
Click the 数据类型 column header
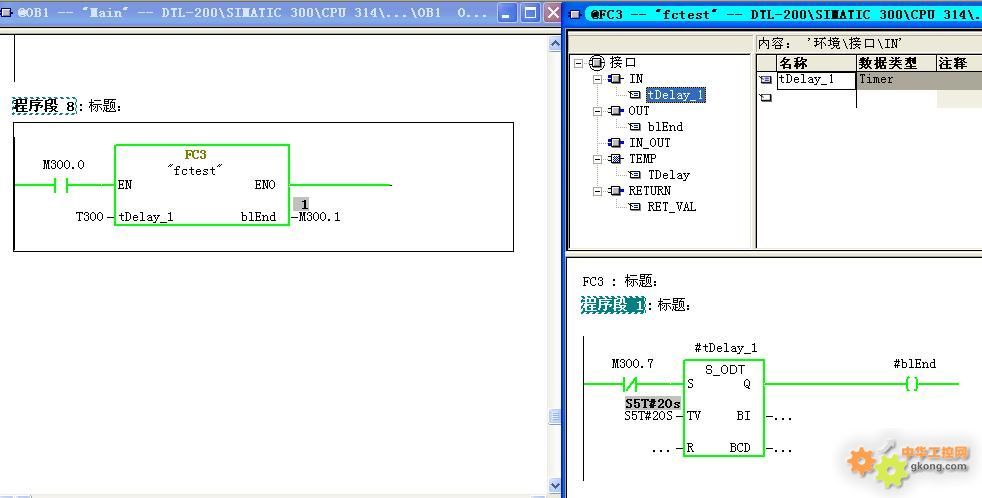point(888,63)
